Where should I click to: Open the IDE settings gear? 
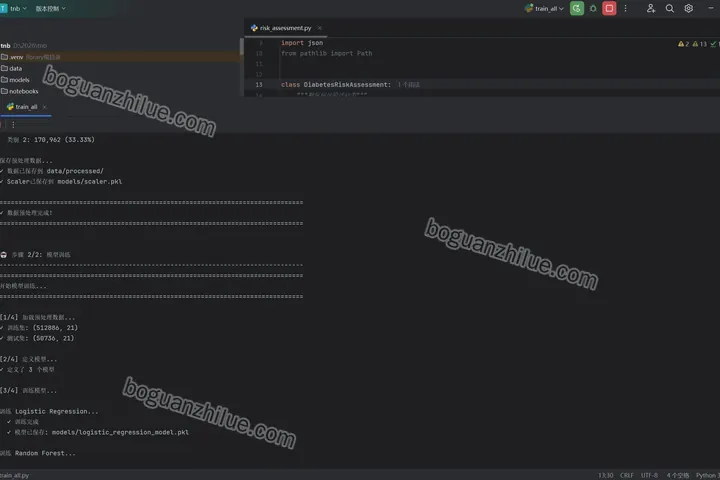[x=688, y=8]
